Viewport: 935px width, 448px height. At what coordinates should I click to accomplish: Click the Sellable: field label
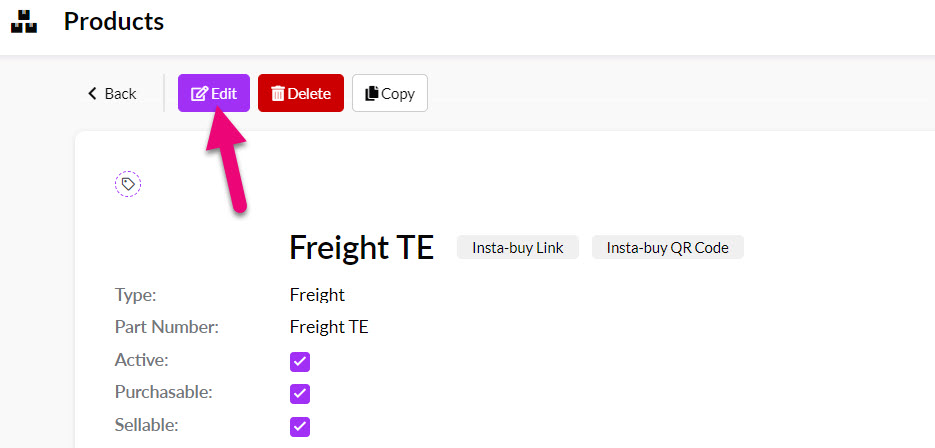(x=147, y=425)
